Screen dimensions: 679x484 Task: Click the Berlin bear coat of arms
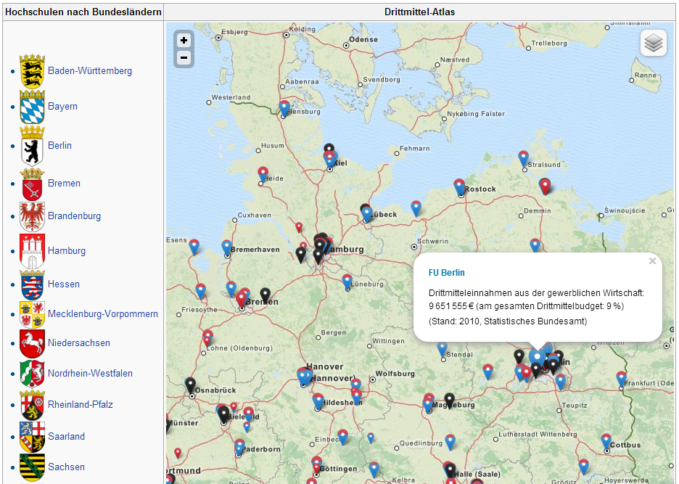click(32, 146)
